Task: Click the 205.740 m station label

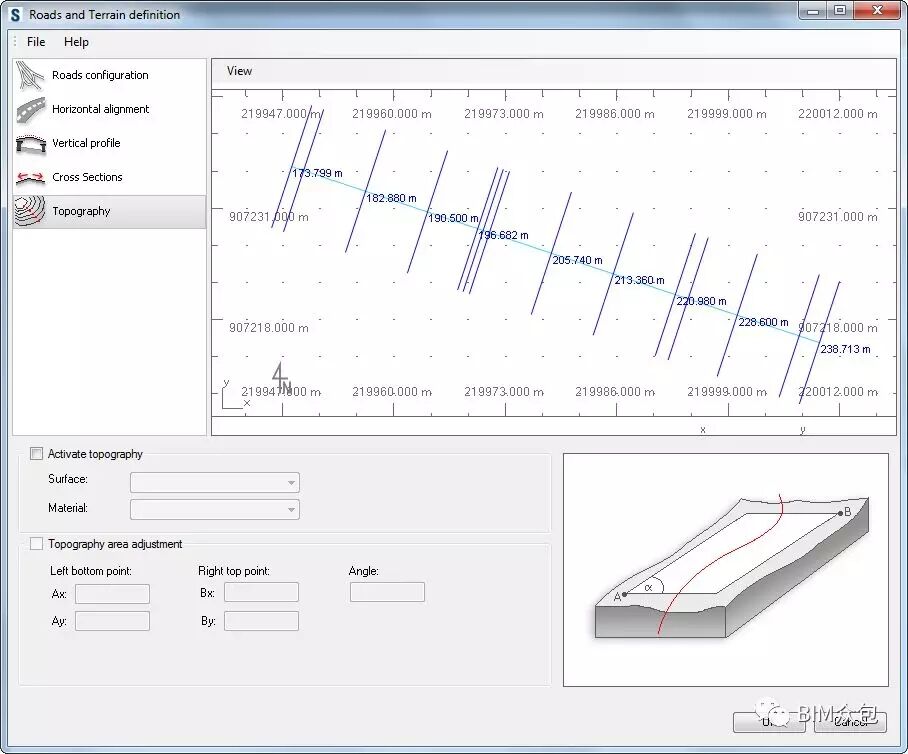Action: [x=578, y=260]
